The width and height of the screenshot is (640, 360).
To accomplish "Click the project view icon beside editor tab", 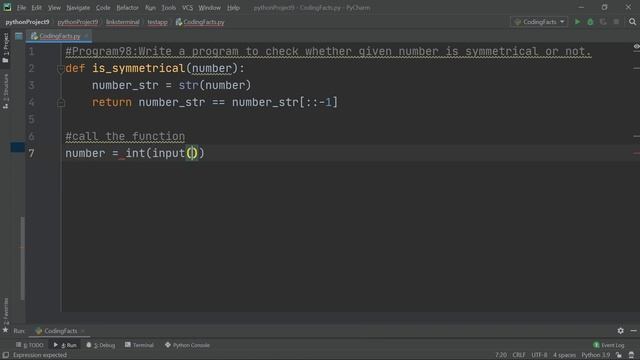I will 19,36.
